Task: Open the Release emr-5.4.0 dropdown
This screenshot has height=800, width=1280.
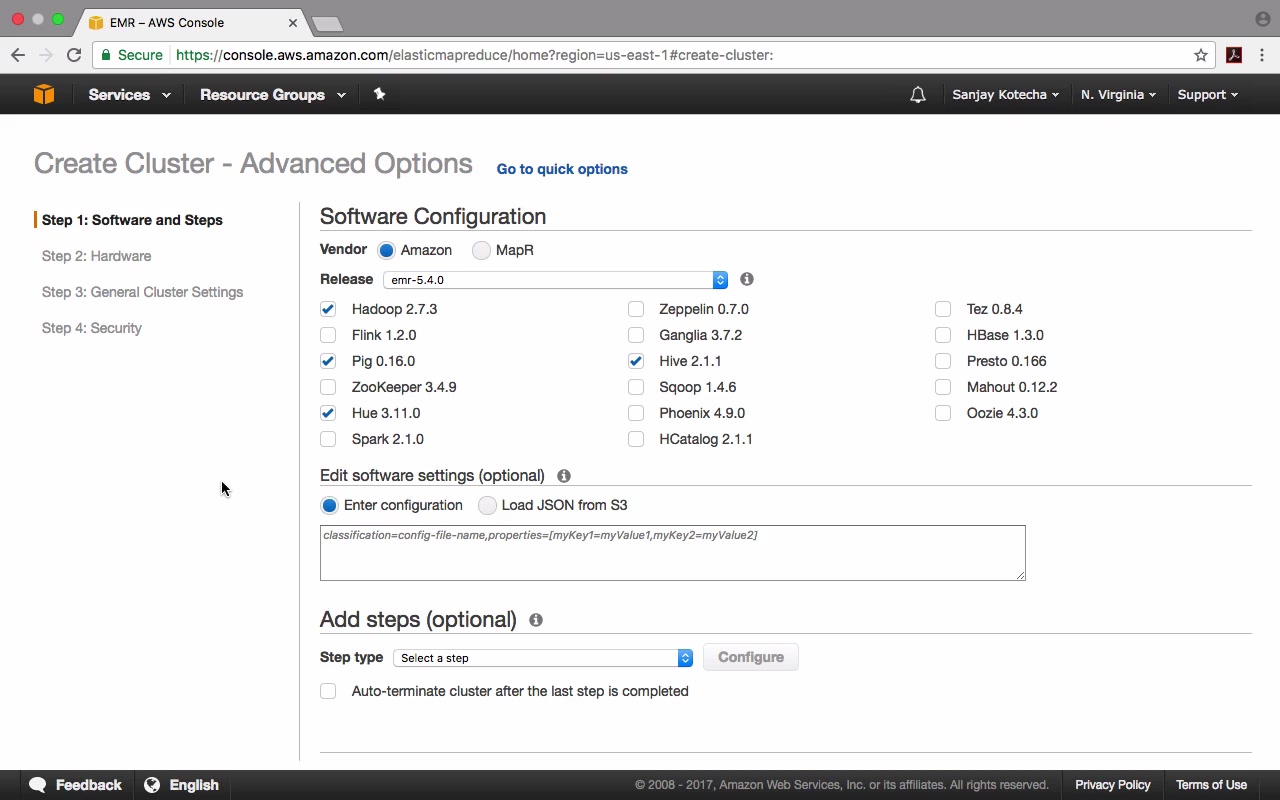Action: [x=555, y=280]
